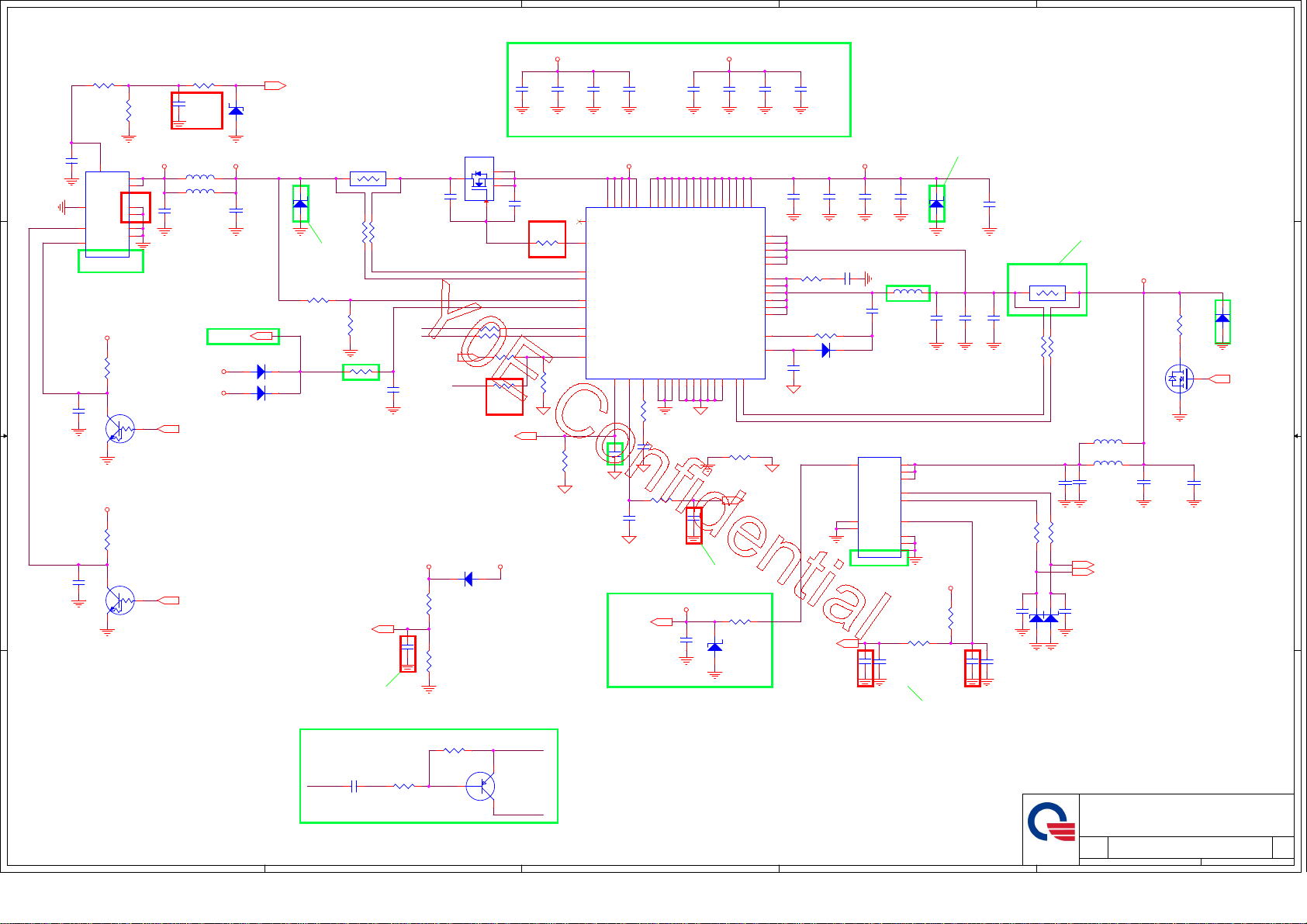Select the Zener diode inside the lower-center green box
Screen dimensions: 1307x924
[x=714, y=647]
